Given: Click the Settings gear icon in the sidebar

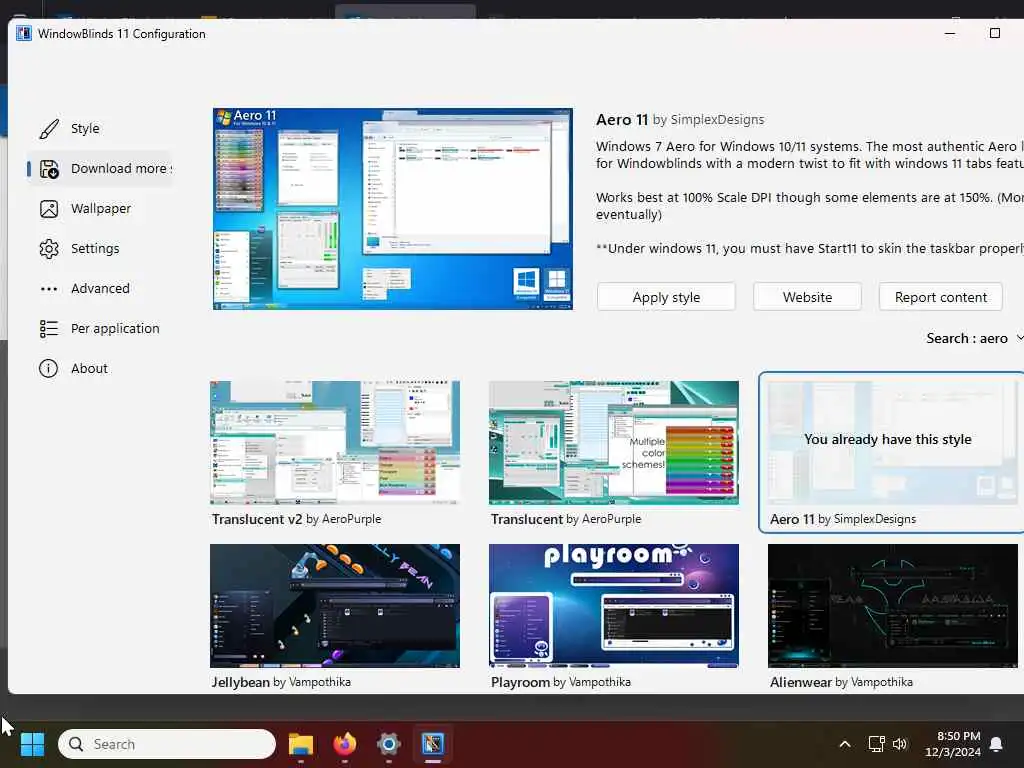Looking at the screenshot, I should click(x=49, y=249).
